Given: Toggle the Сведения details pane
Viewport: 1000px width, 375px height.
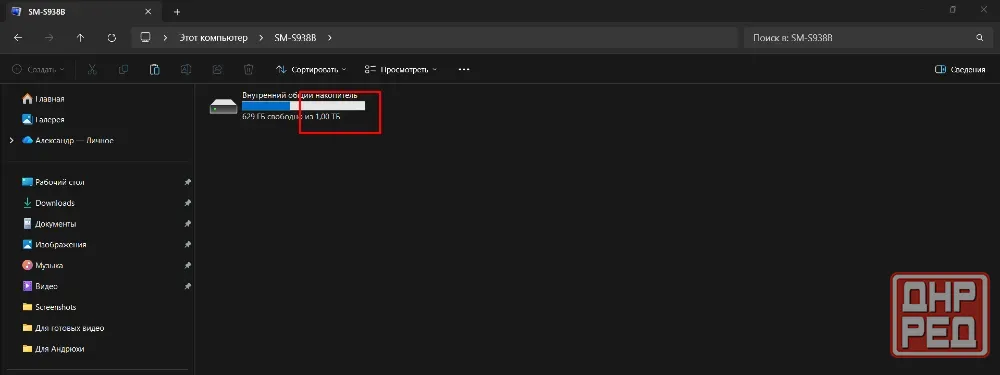Looking at the screenshot, I should (x=960, y=70).
